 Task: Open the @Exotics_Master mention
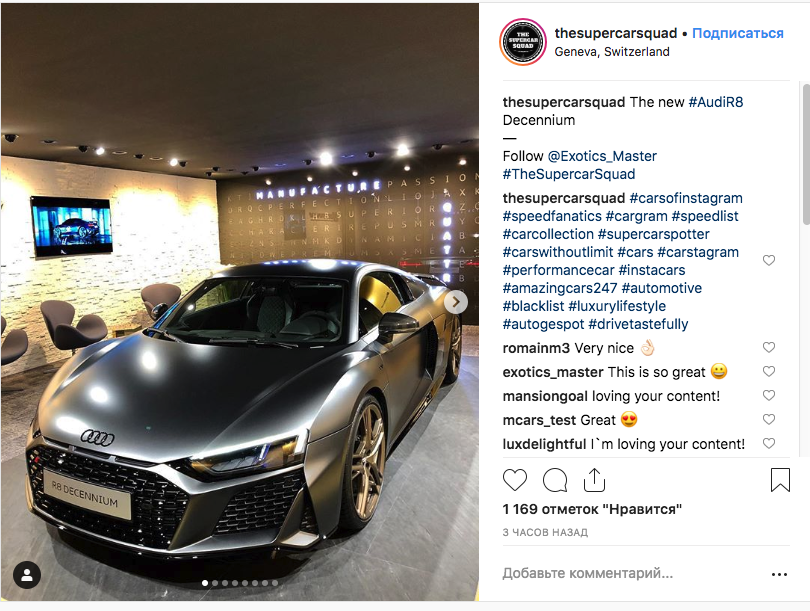coord(602,156)
